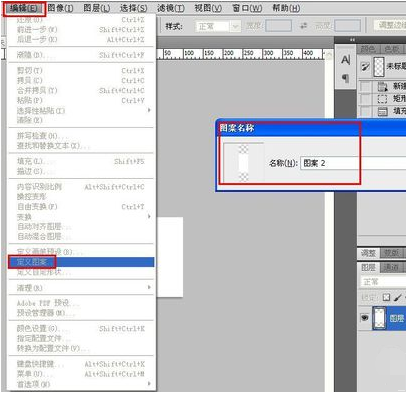406x394 pixels.
Task: Click the 高度 input field
Action: coord(347,26)
